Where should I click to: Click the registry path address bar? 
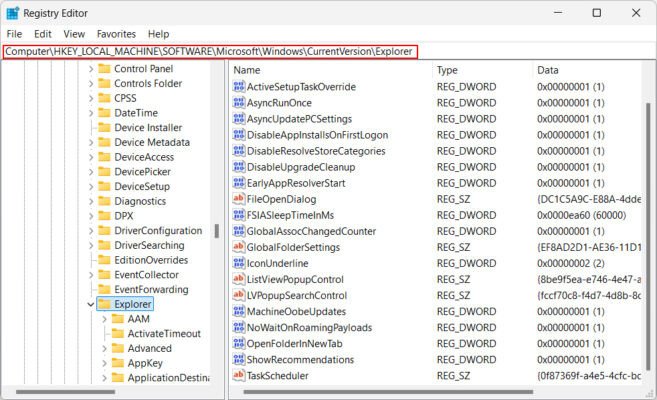coord(208,51)
